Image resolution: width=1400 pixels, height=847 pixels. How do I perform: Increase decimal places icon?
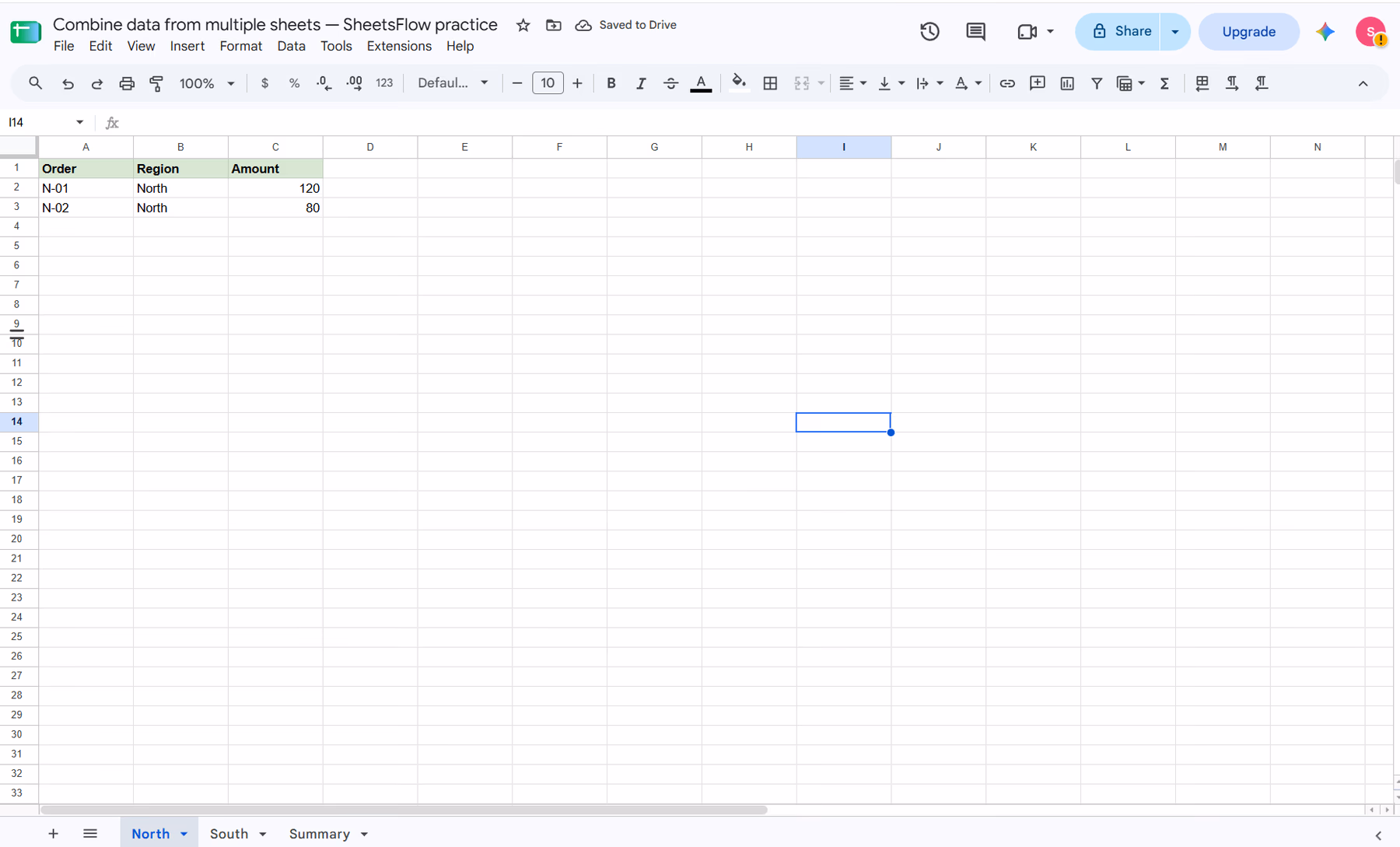(x=355, y=83)
